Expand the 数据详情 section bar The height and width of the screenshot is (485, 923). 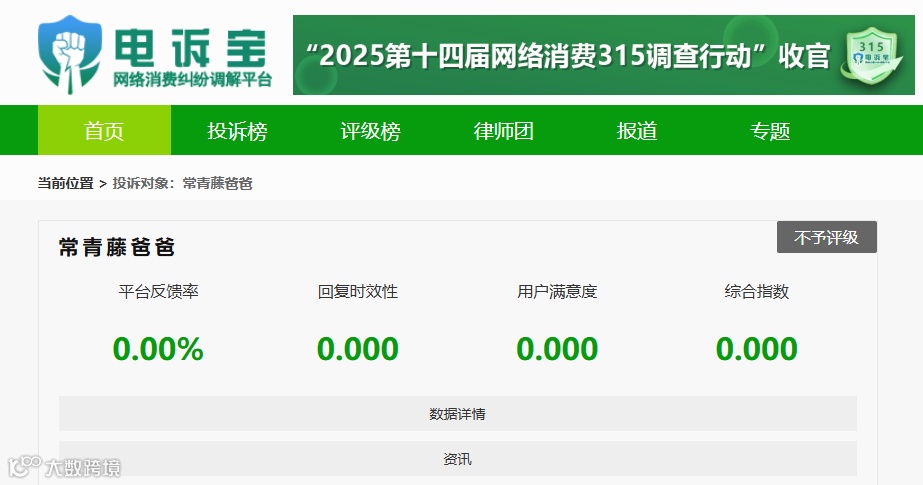coord(458,414)
